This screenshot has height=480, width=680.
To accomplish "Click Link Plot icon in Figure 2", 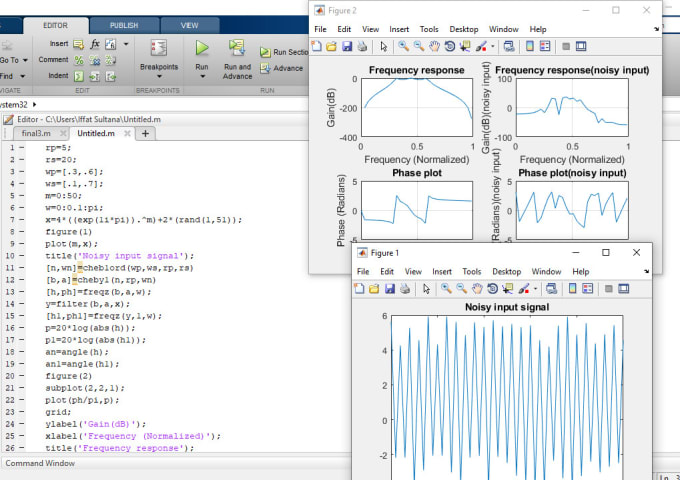I will pos(509,46).
